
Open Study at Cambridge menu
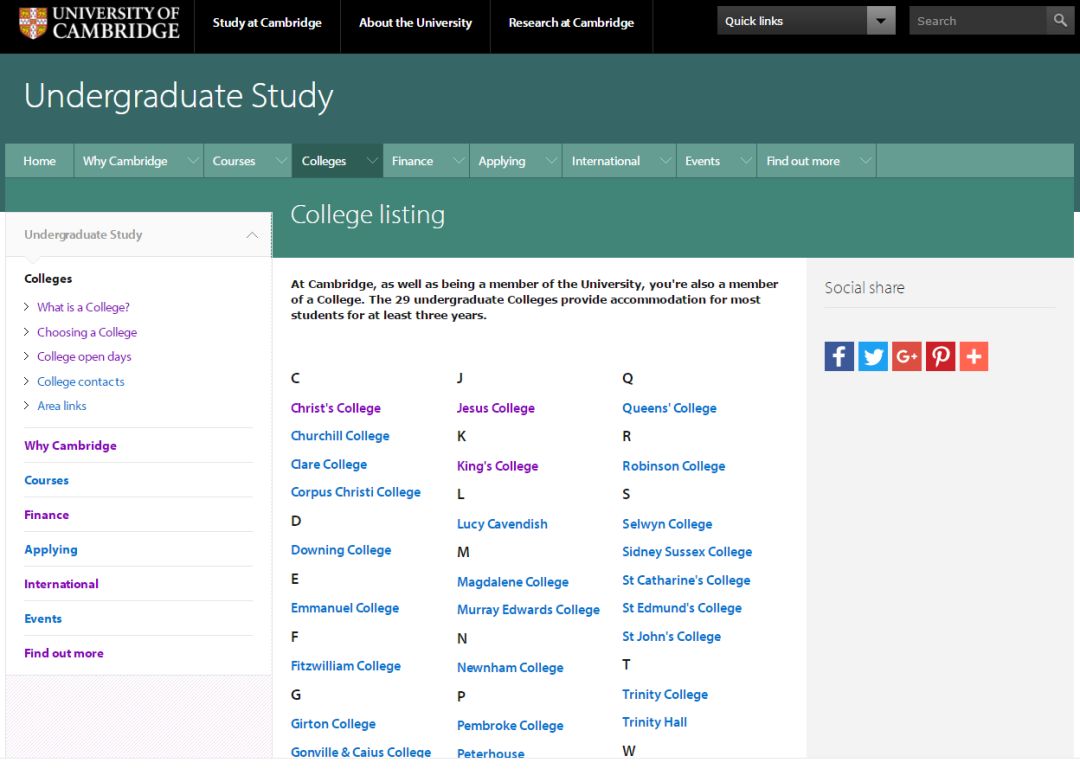pos(267,23)
